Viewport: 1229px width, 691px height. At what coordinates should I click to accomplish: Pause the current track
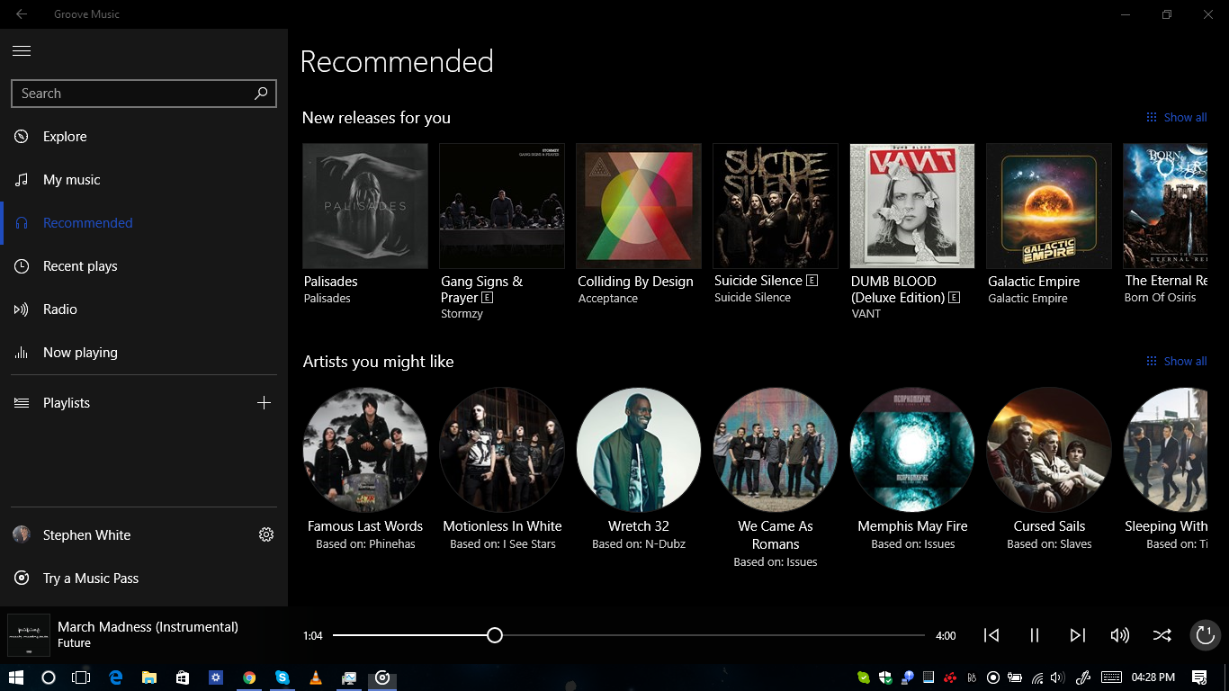[x=1034, y=635]
